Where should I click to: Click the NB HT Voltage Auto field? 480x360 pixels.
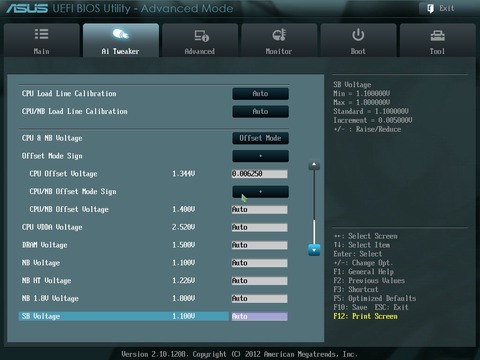(260, 281)
